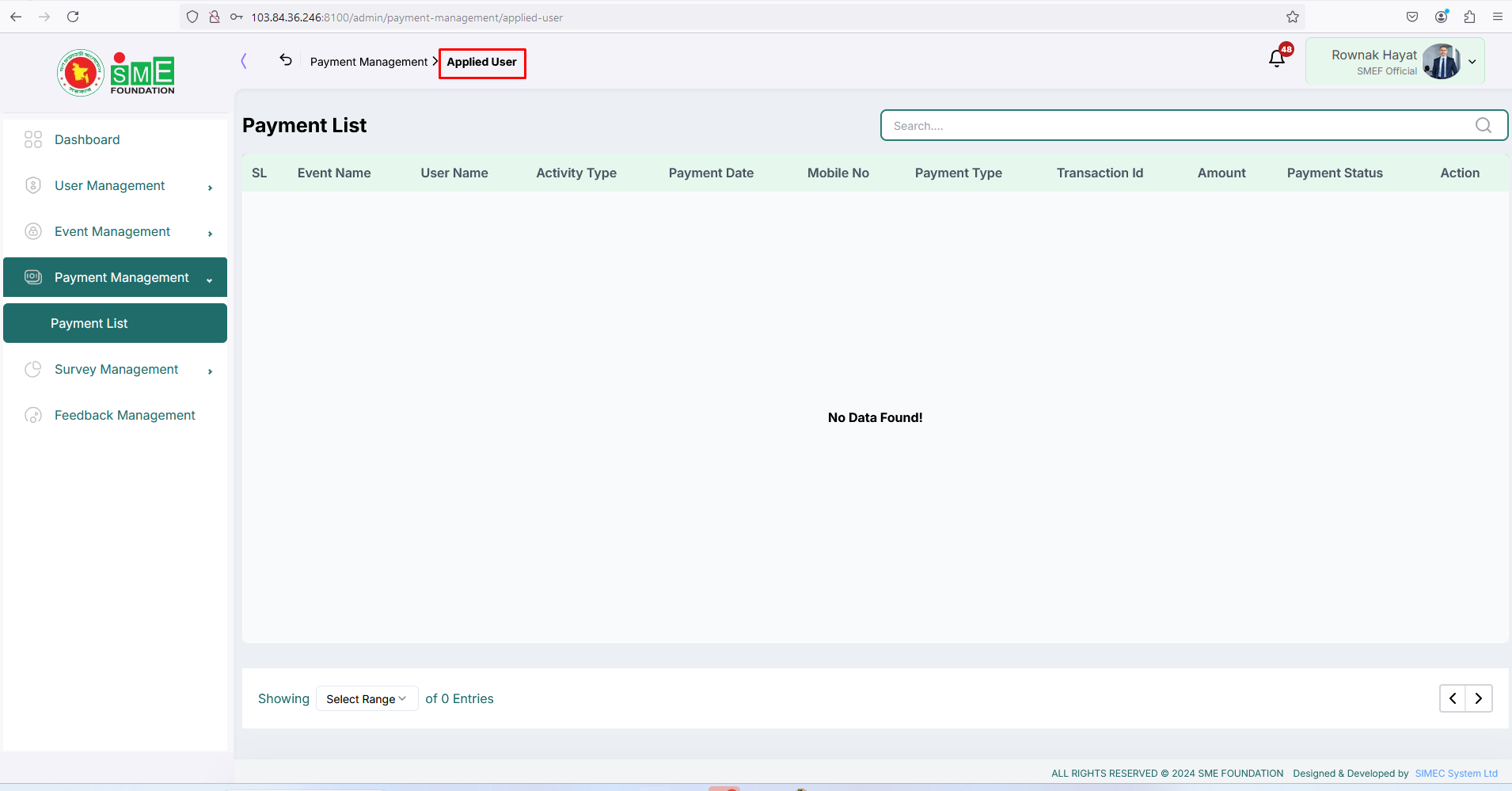1512x791 pixels.
Task: Click the insecure connection lock icon
Action: (215, 17)
